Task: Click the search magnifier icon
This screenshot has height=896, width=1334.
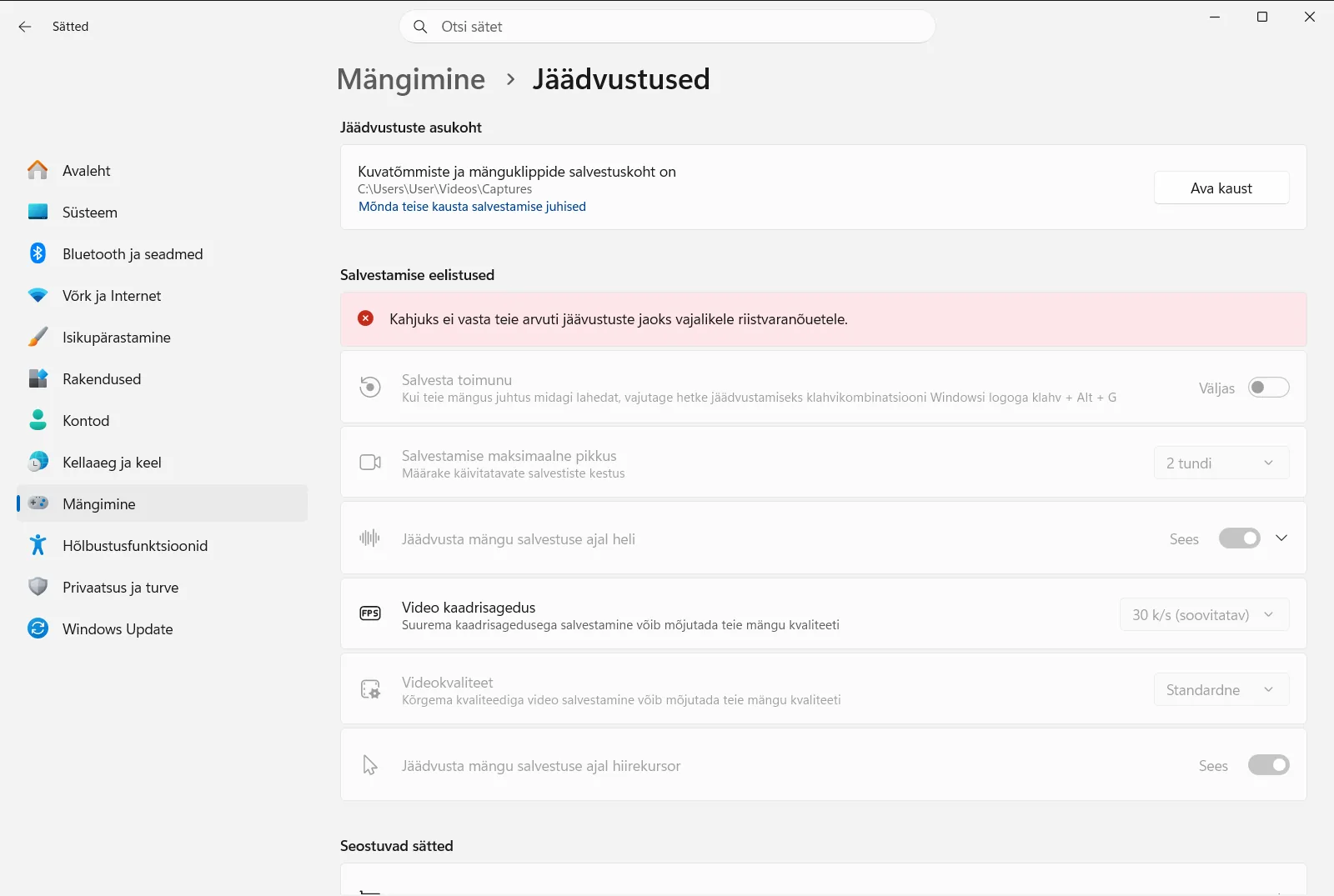Action: tap(421, 27)
